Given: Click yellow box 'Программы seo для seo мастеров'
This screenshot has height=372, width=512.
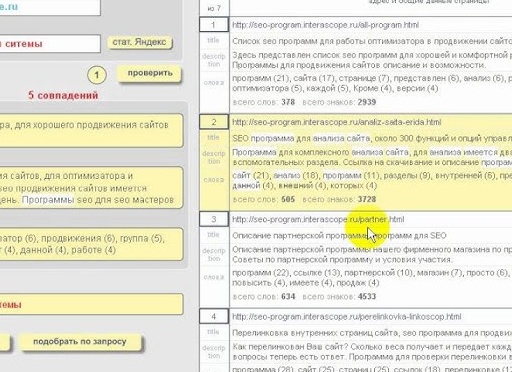Looking at the screenshot, I should 91,188.
